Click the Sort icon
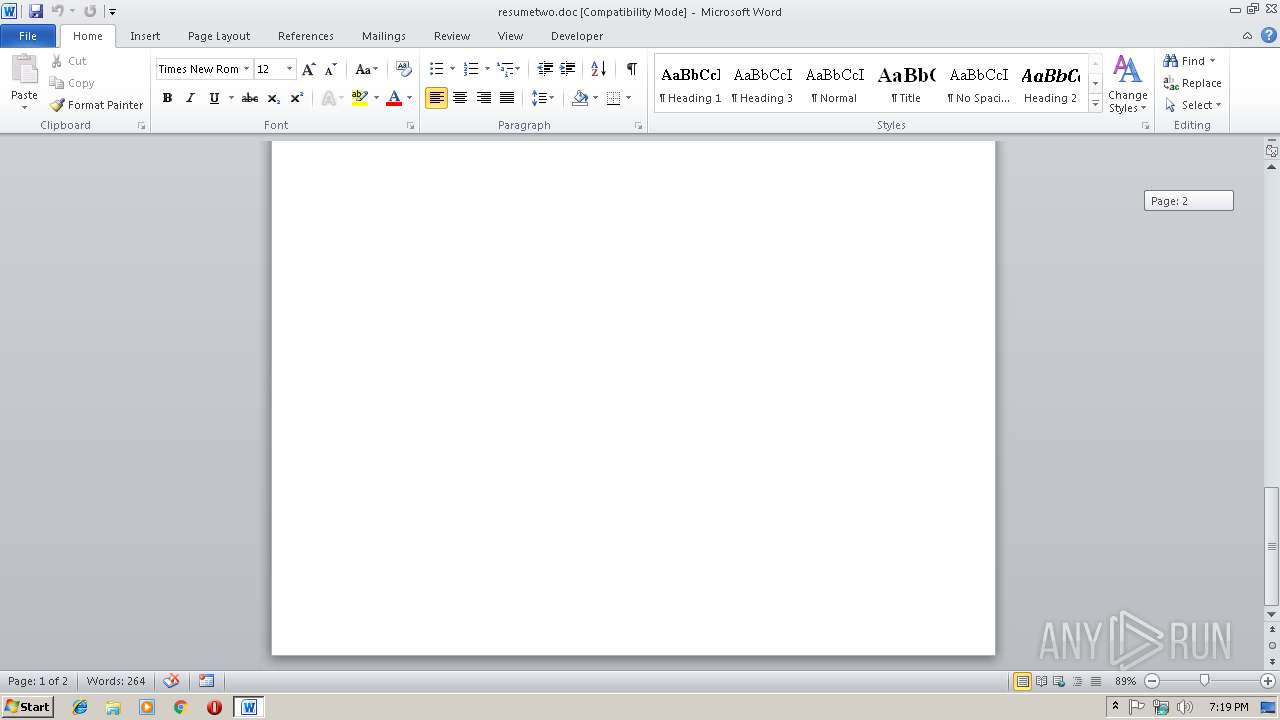Image resolution: width=1280 pixels, height=720 pixels. point(598,69)
